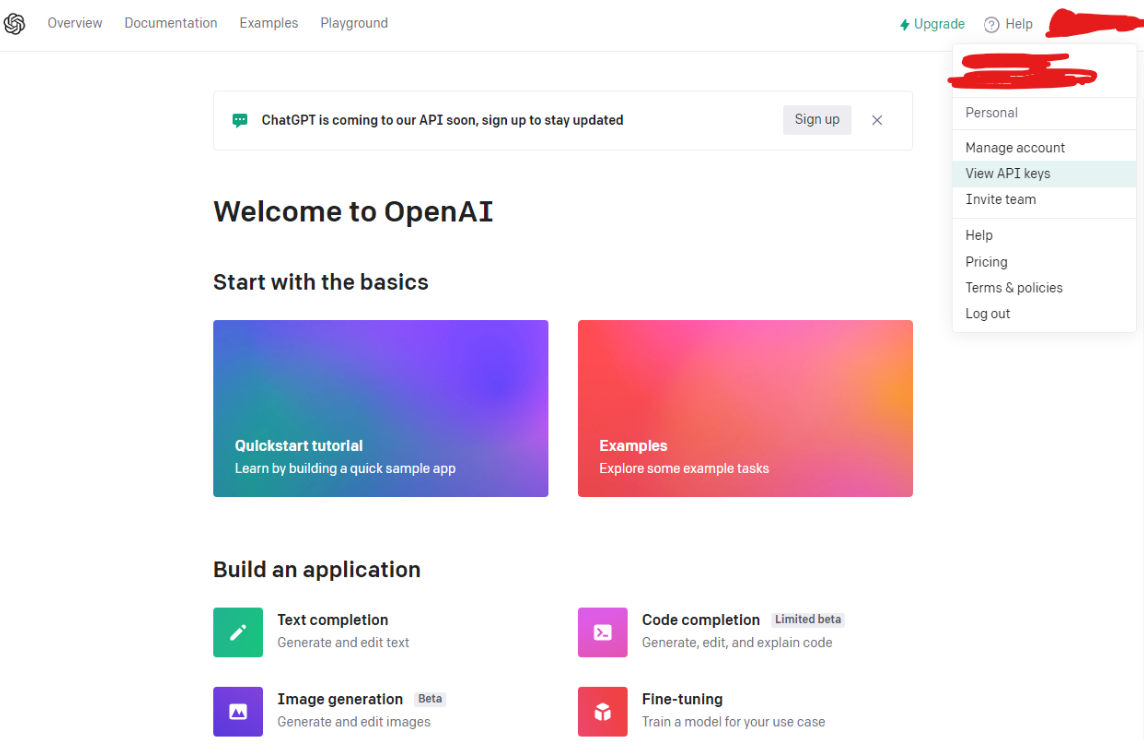Open the Image generation heading link
Image resolution: width=1144 pixels, height=754 pixels.
pyautogui.click(x=340, y=699)
